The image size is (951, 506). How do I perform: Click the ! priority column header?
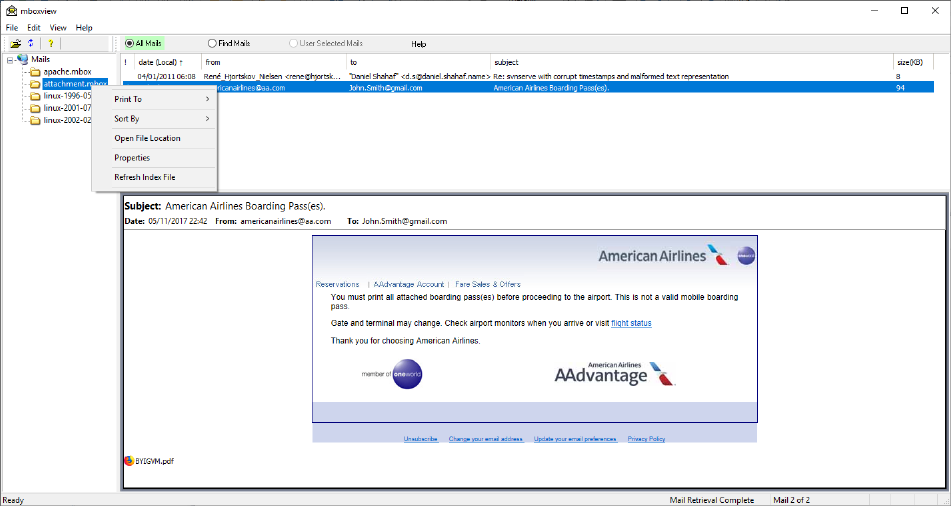click(127, 62)
